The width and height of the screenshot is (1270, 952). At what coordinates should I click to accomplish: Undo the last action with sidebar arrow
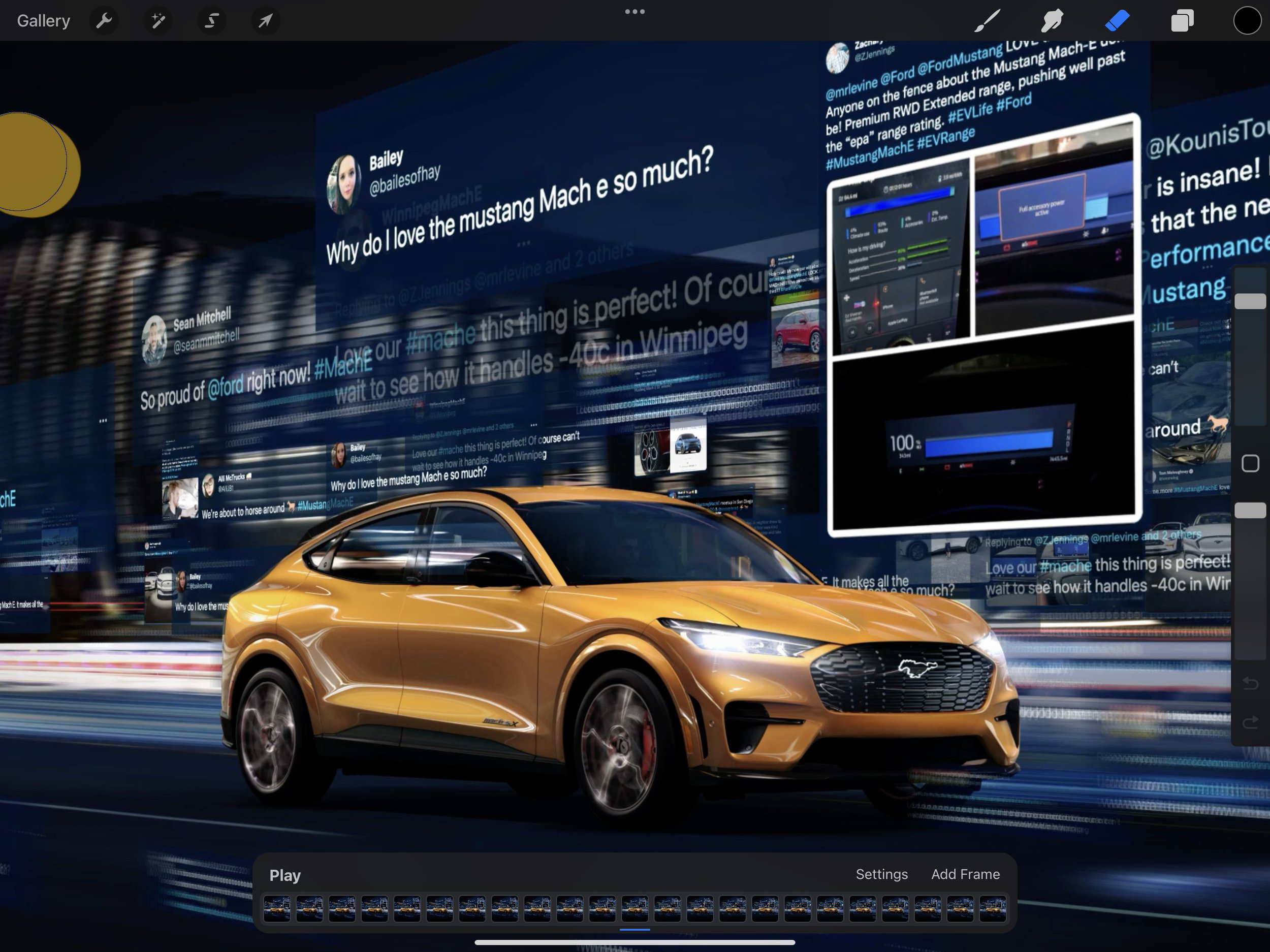point(1250,683)
